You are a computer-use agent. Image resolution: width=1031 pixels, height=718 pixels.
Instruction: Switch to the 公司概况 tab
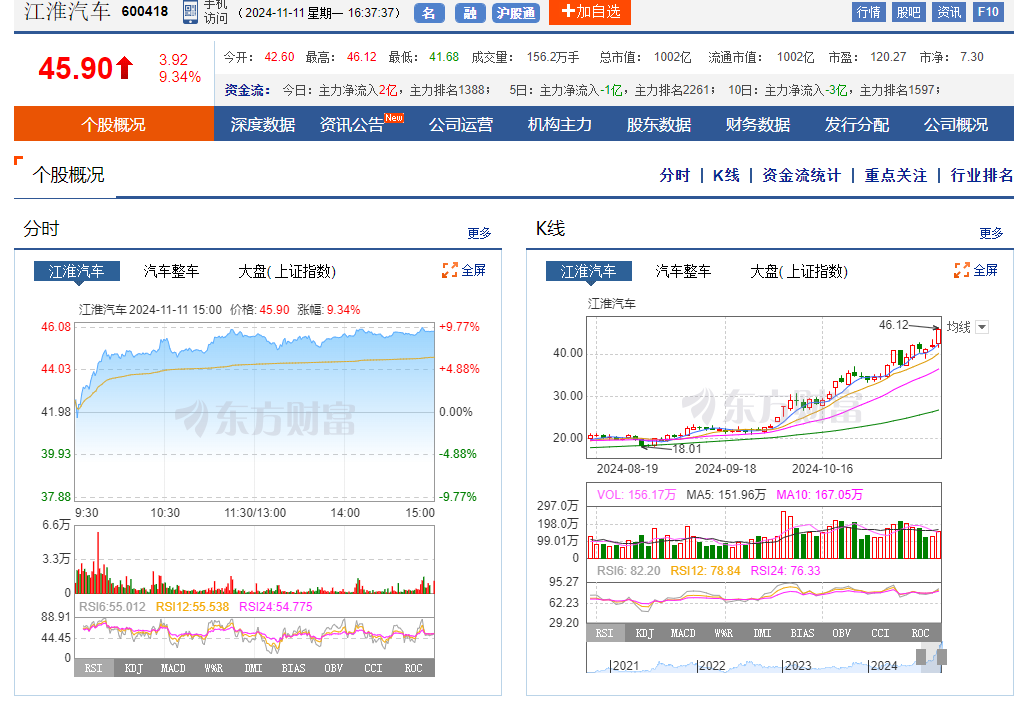(x=955, y=124)
